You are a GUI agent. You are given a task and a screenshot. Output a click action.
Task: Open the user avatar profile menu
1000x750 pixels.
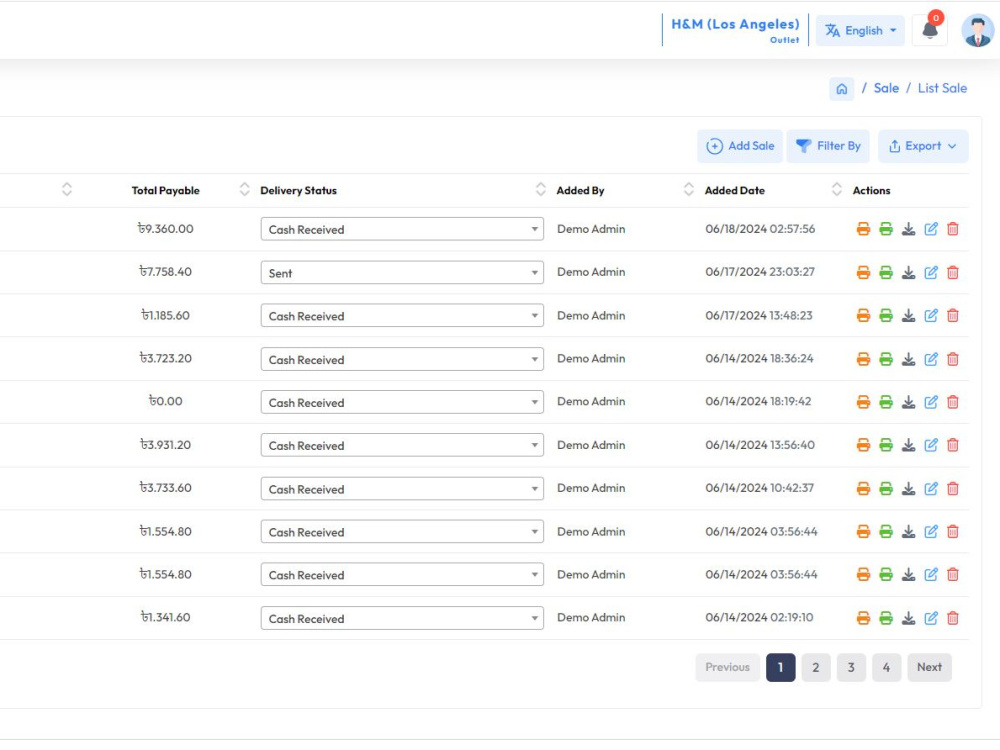[x=977, y=31]
